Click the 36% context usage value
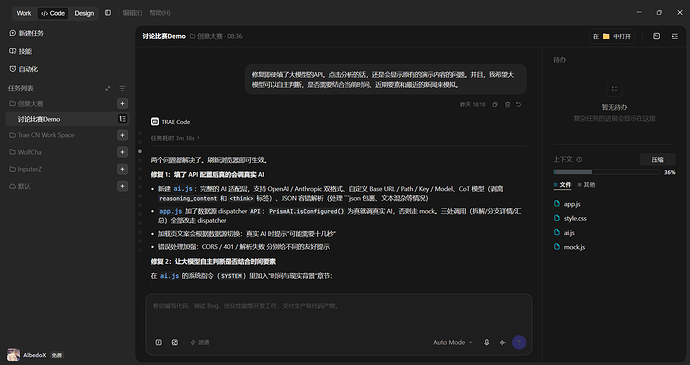690x365 pixels. (669, 172)
